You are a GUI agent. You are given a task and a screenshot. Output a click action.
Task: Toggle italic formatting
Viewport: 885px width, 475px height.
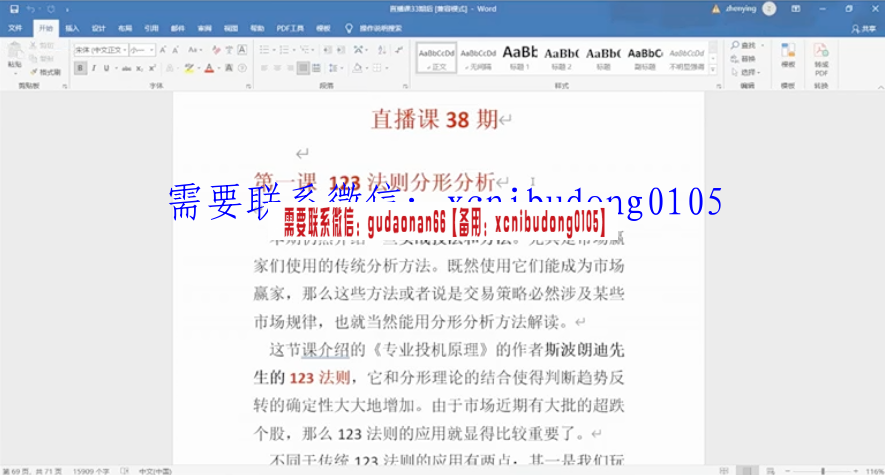(94, 68)
